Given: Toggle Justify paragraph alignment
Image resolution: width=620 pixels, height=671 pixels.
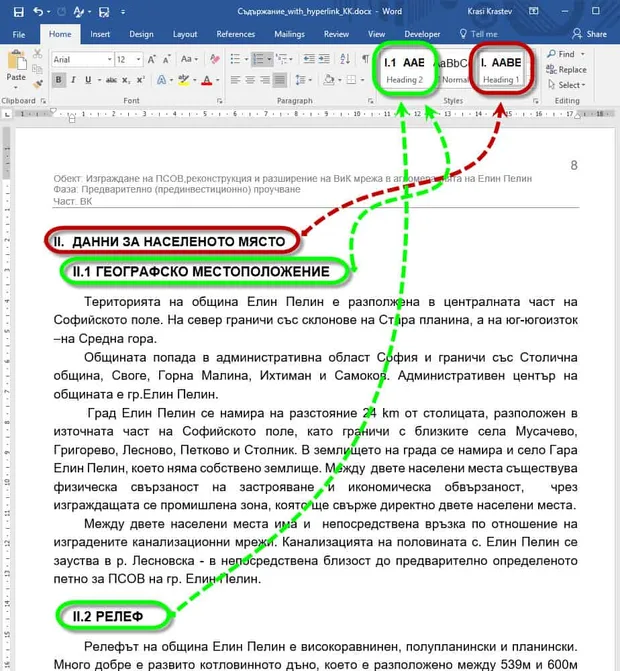Looking at the screenshot, I should (x=279, y=80).
